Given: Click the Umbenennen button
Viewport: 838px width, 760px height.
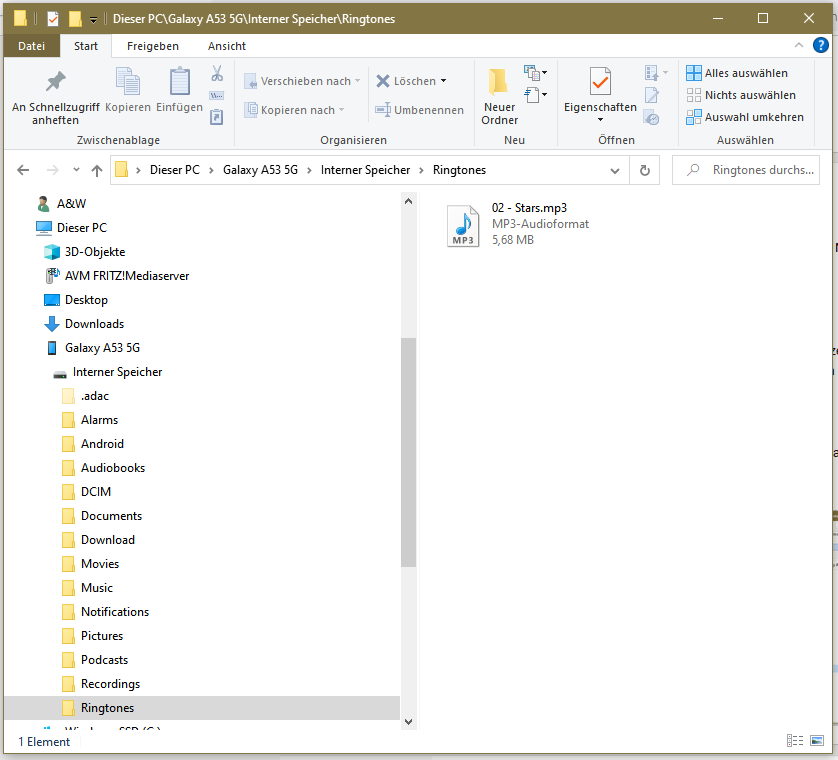Looking at the screenshot, I should [420, 110].
